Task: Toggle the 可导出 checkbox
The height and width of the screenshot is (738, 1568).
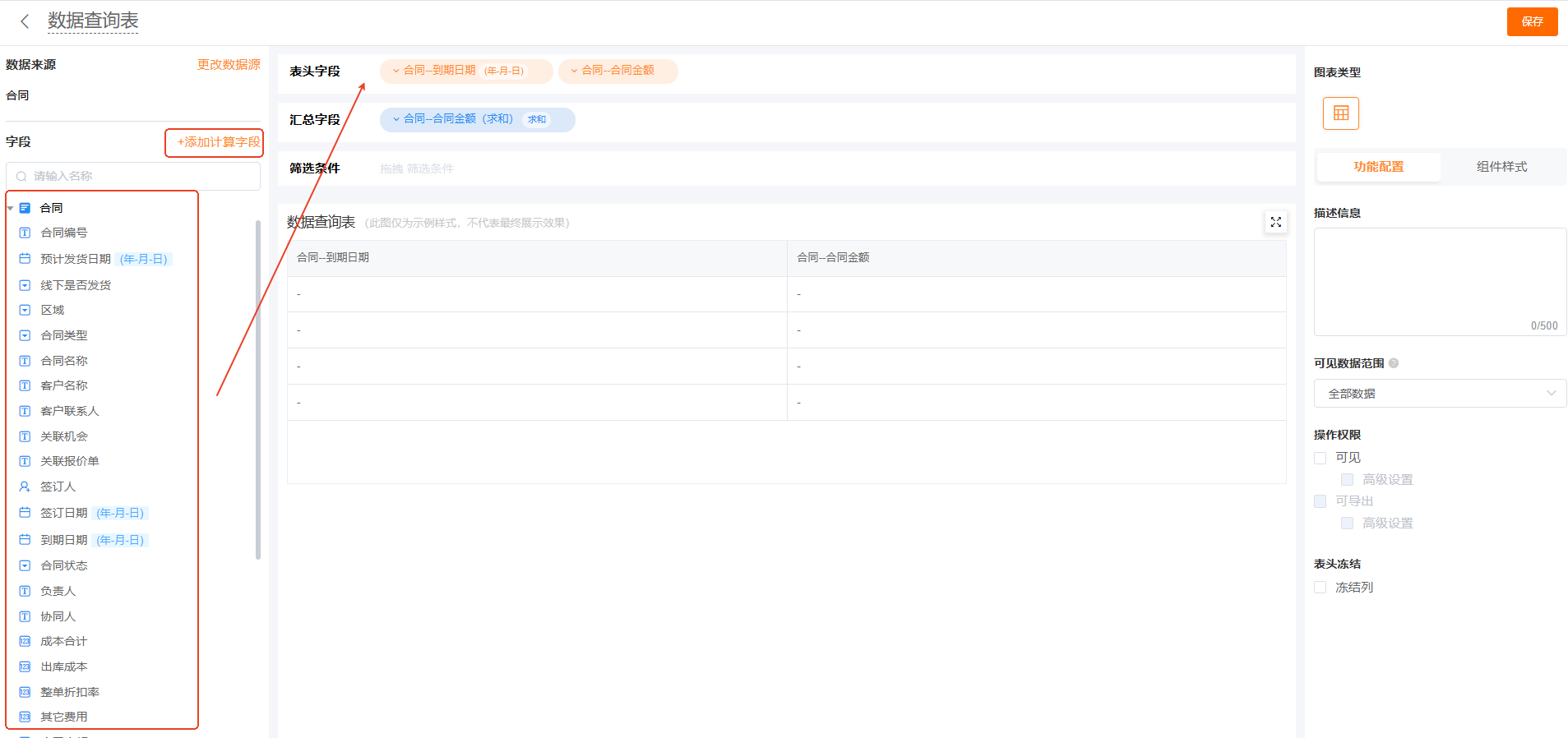Action: 1321,501
